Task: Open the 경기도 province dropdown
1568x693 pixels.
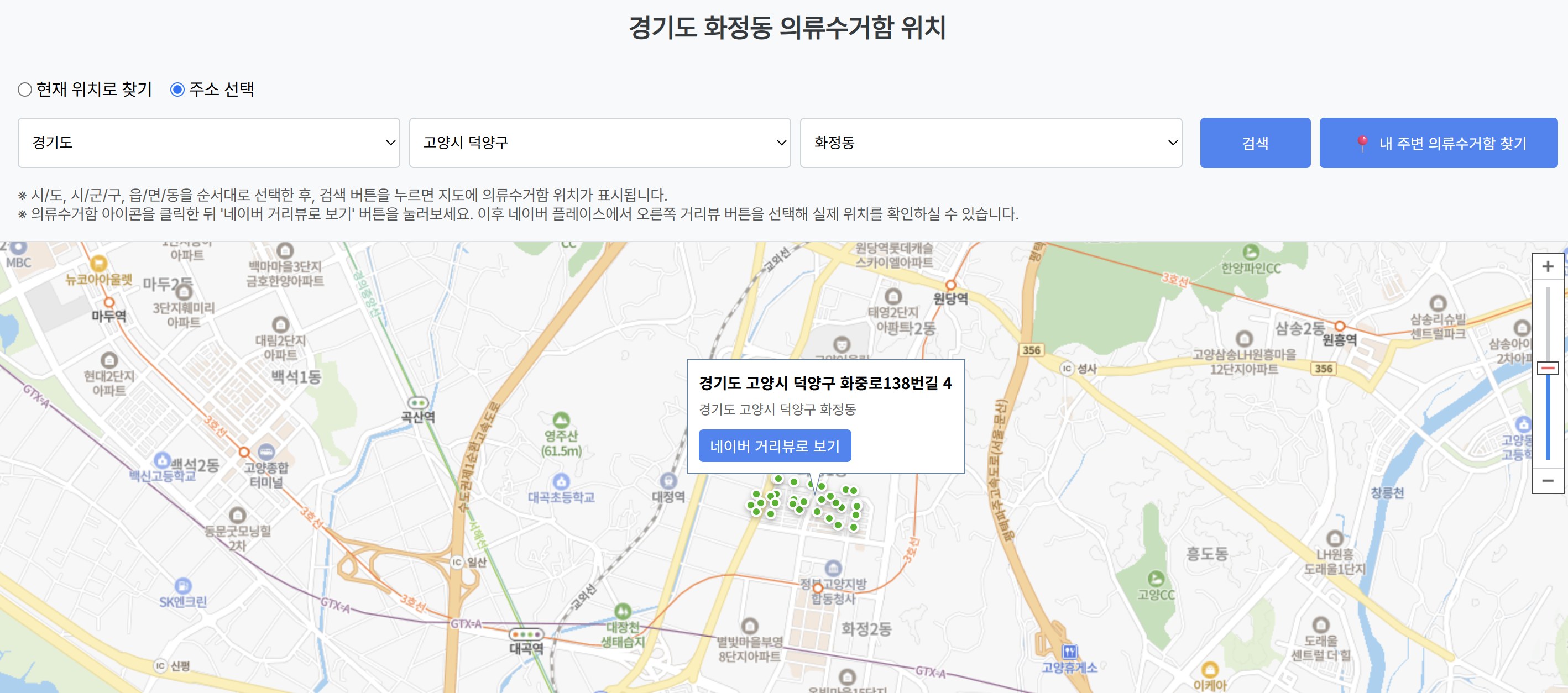Action: (x=209, y=143)
